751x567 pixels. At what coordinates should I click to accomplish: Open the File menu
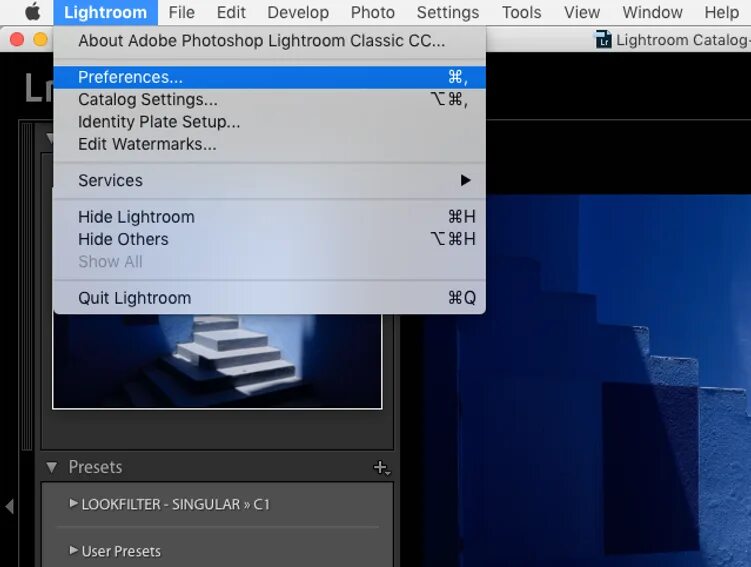(x=182, y=12)
